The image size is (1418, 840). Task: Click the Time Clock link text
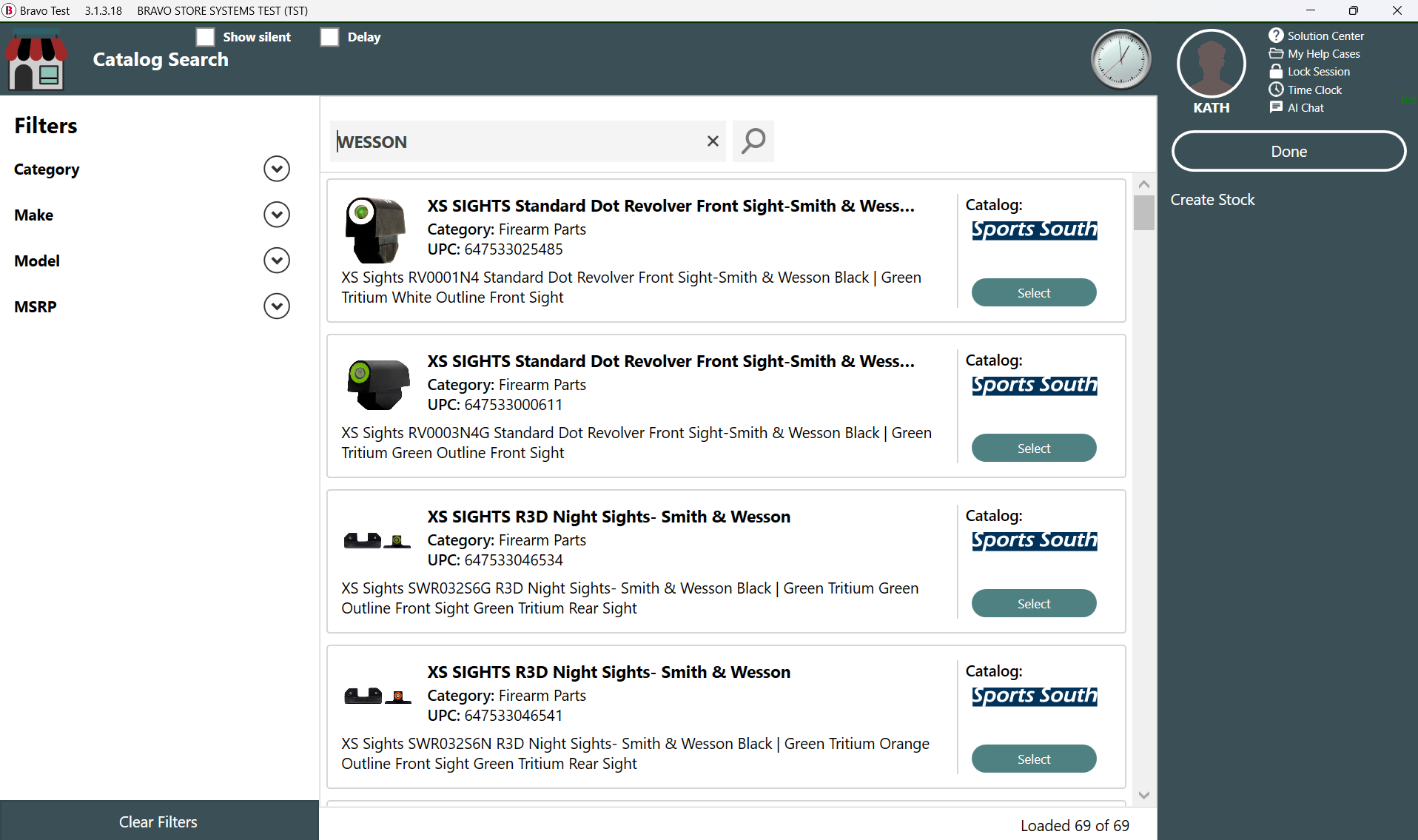click(x=1314, y=90)
